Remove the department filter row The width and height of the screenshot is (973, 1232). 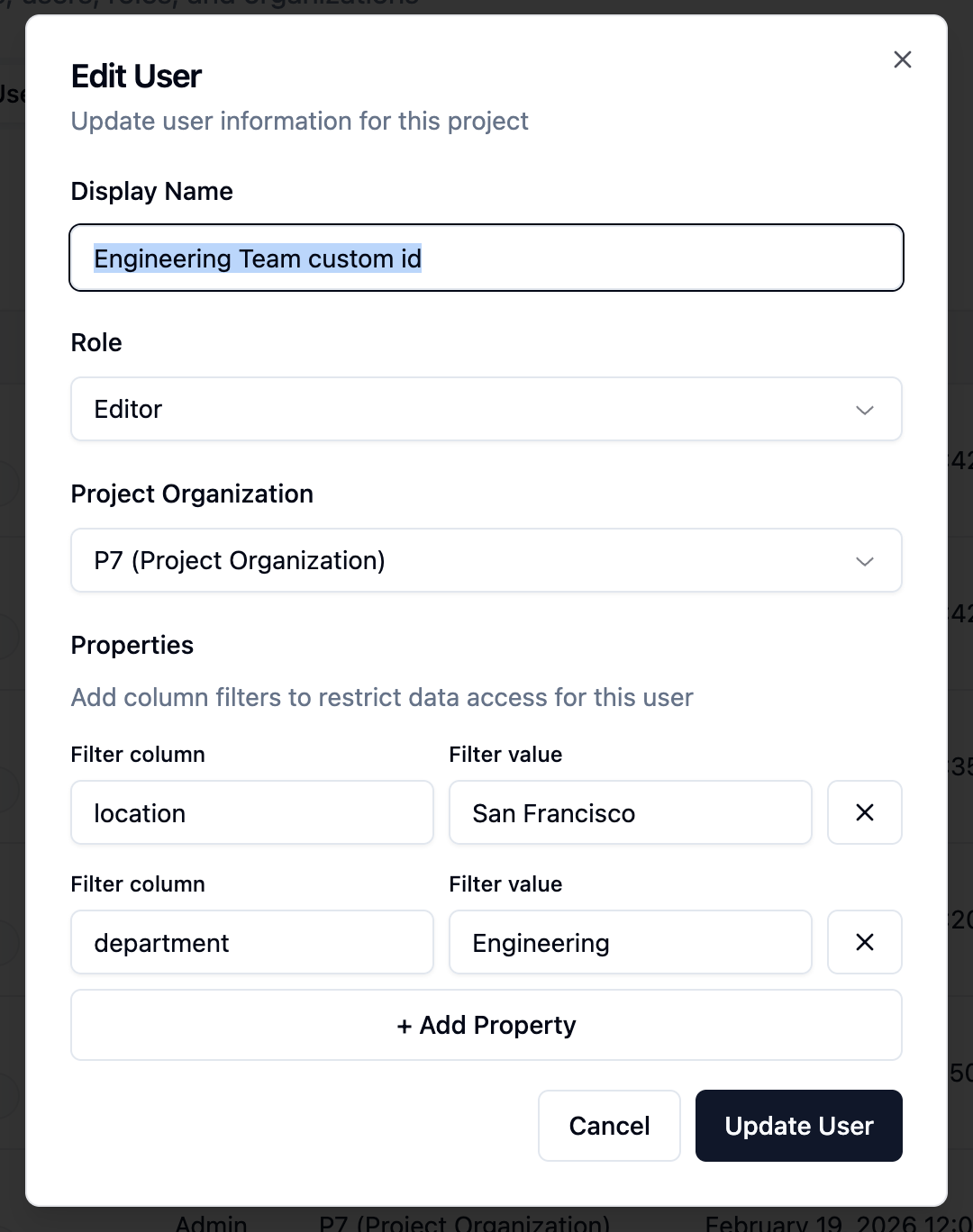864,942
